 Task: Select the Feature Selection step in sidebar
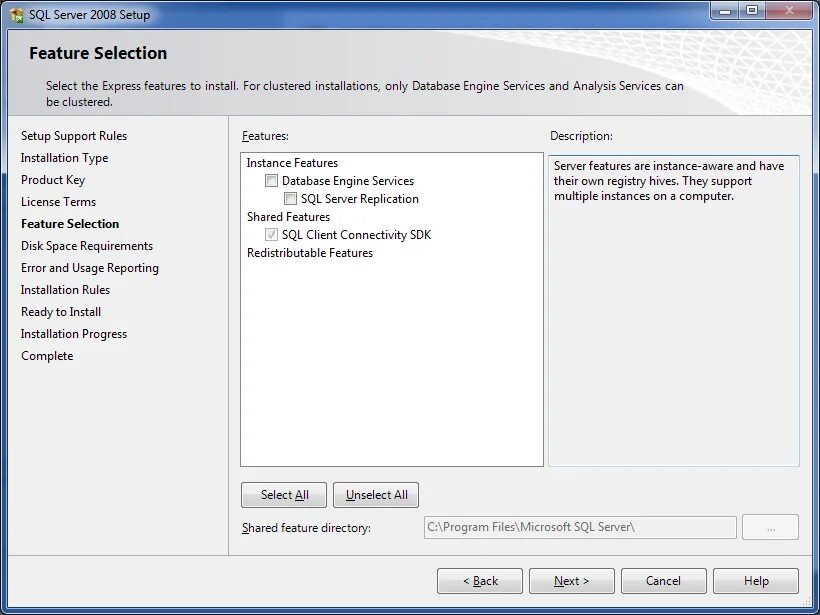pyautogui.click(x=70, y=224)
